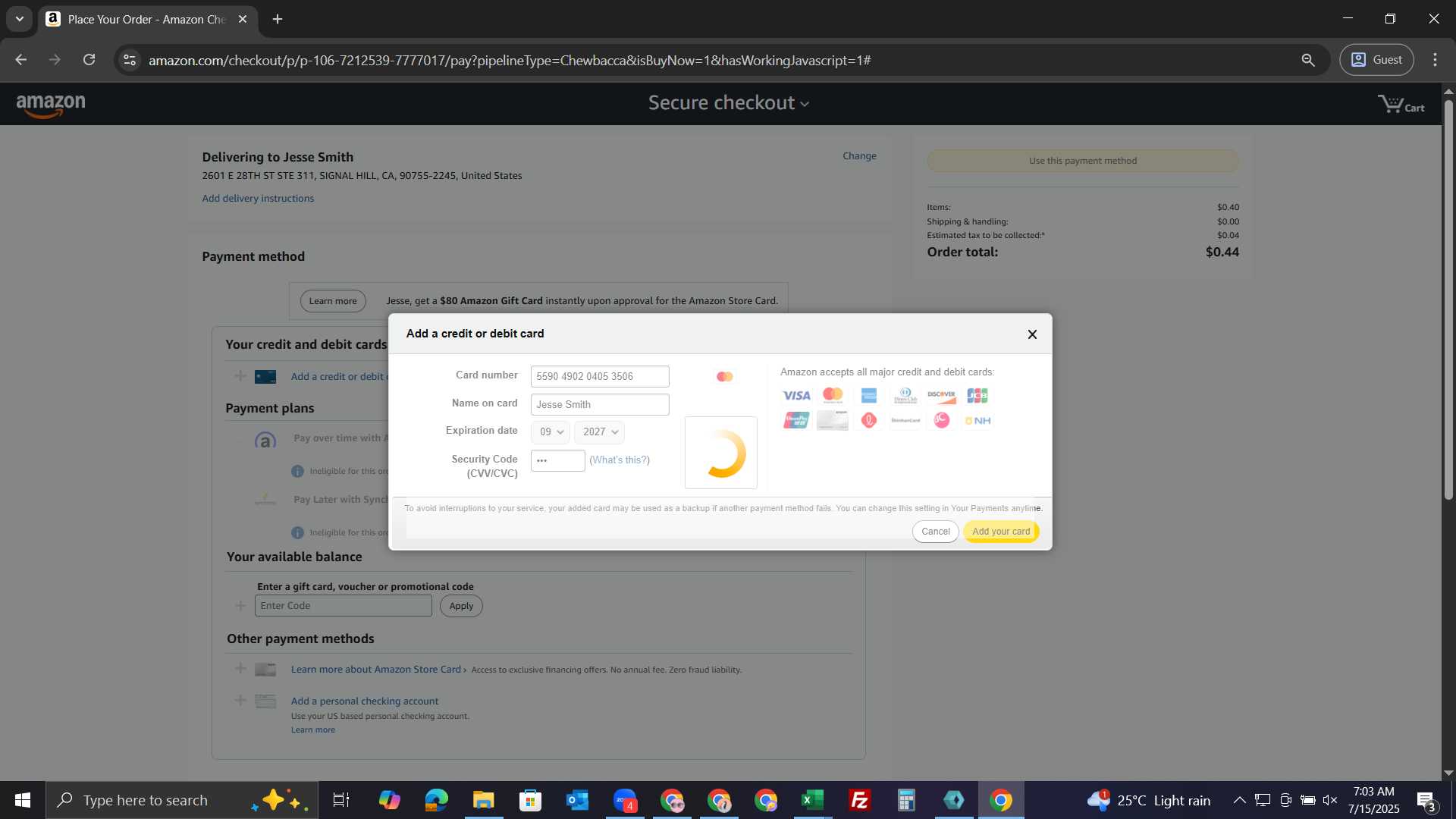Expand plus icon next to Amazon Store Card
1456x819 pixels.
point(240,668)
